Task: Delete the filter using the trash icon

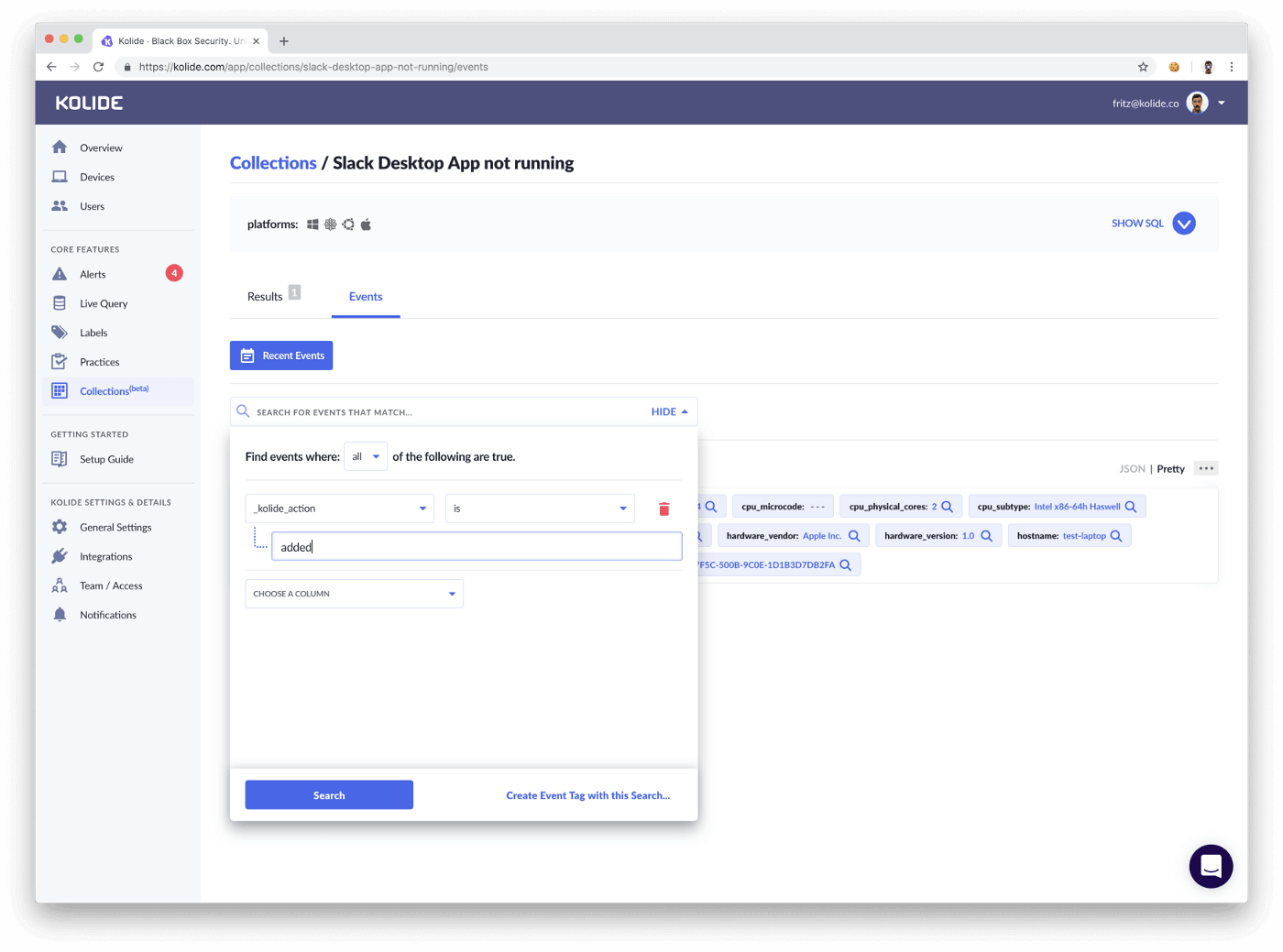Action: click(663, 508)
